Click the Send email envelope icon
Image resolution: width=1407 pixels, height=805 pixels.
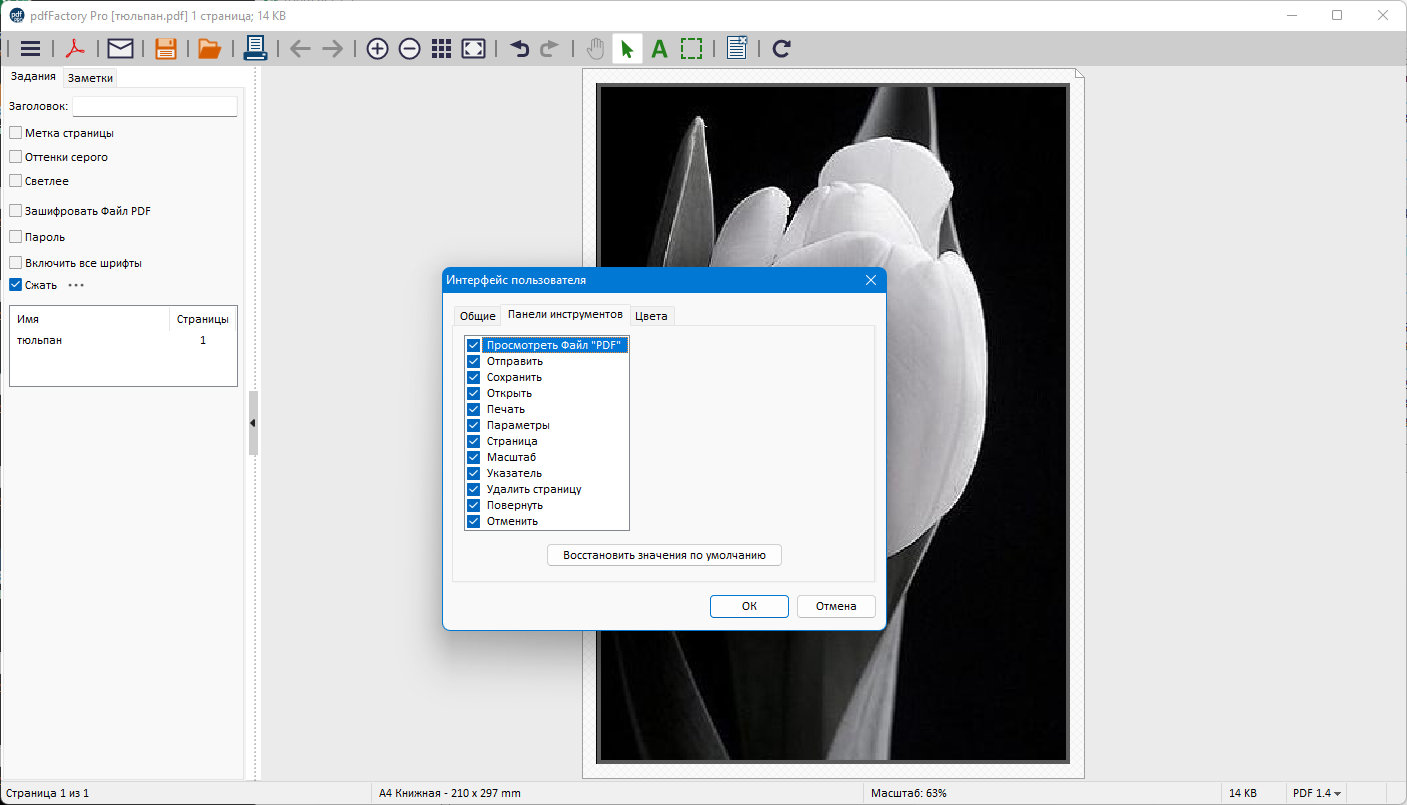tap(120, 48)
